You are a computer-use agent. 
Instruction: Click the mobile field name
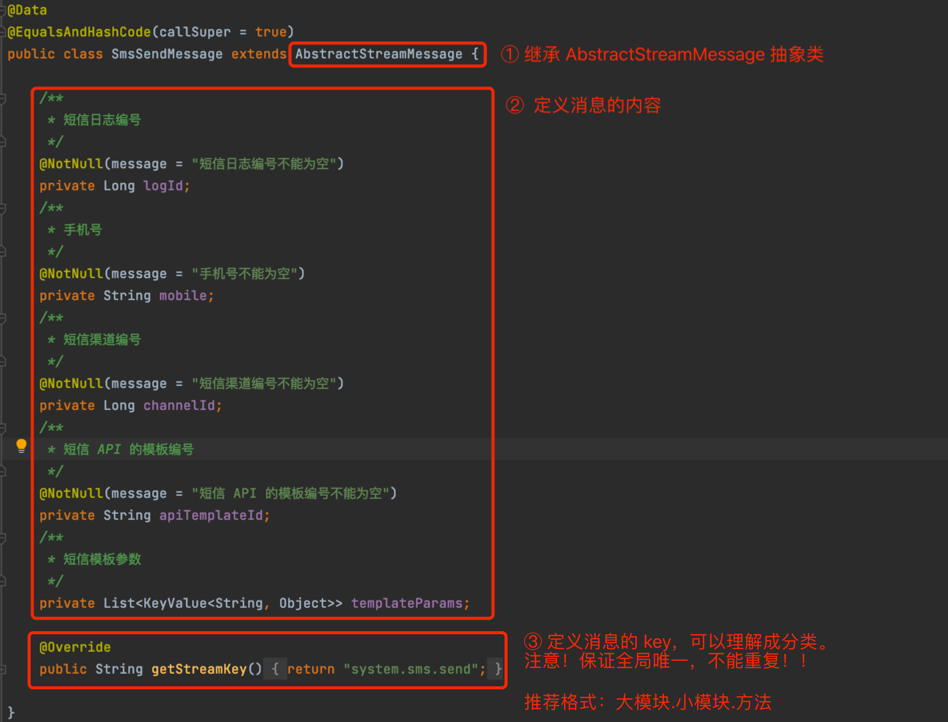pos(183,296)
